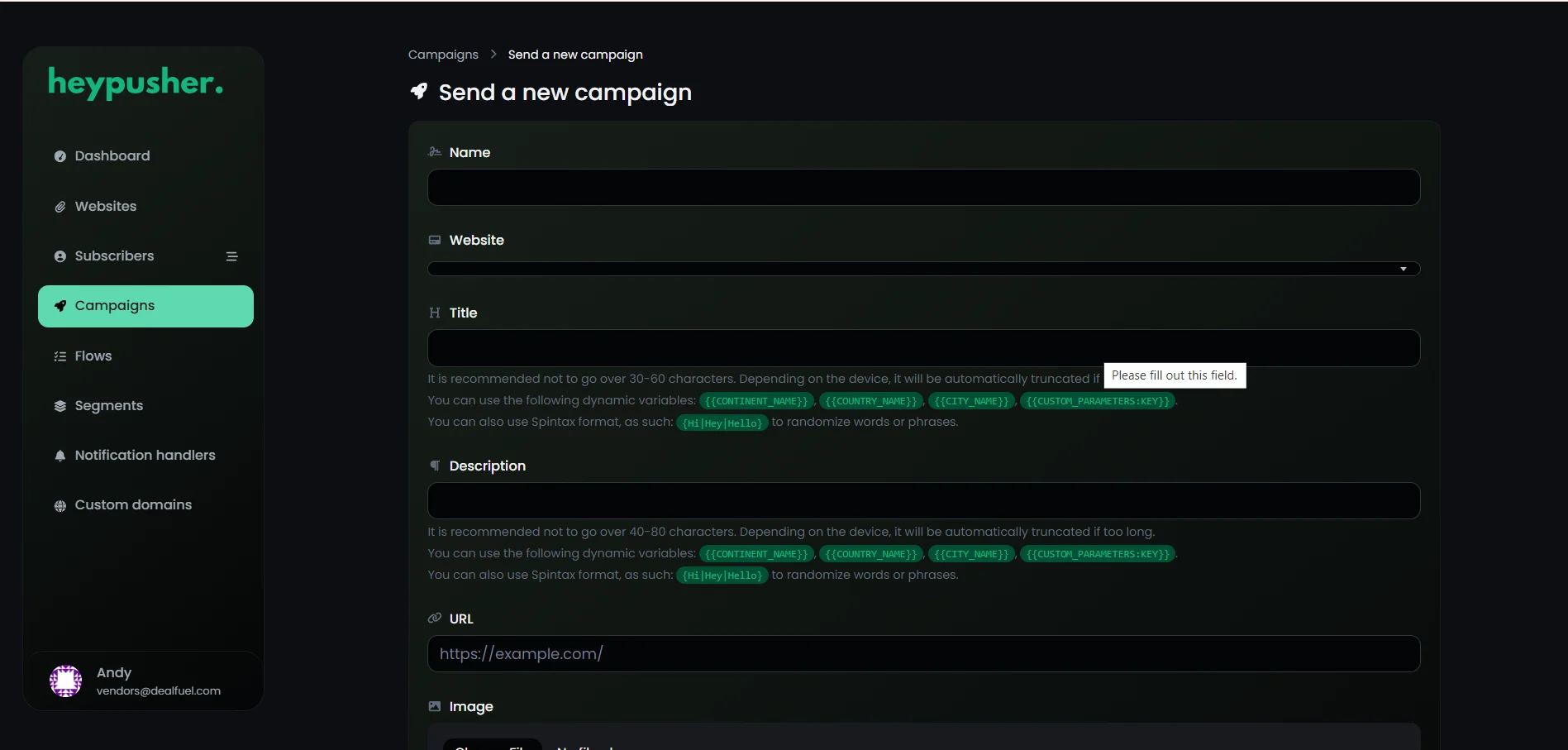The image size is (1568, 750).
Task: Click the Campaigns breadcrumb link
Action: click(442, 54)
